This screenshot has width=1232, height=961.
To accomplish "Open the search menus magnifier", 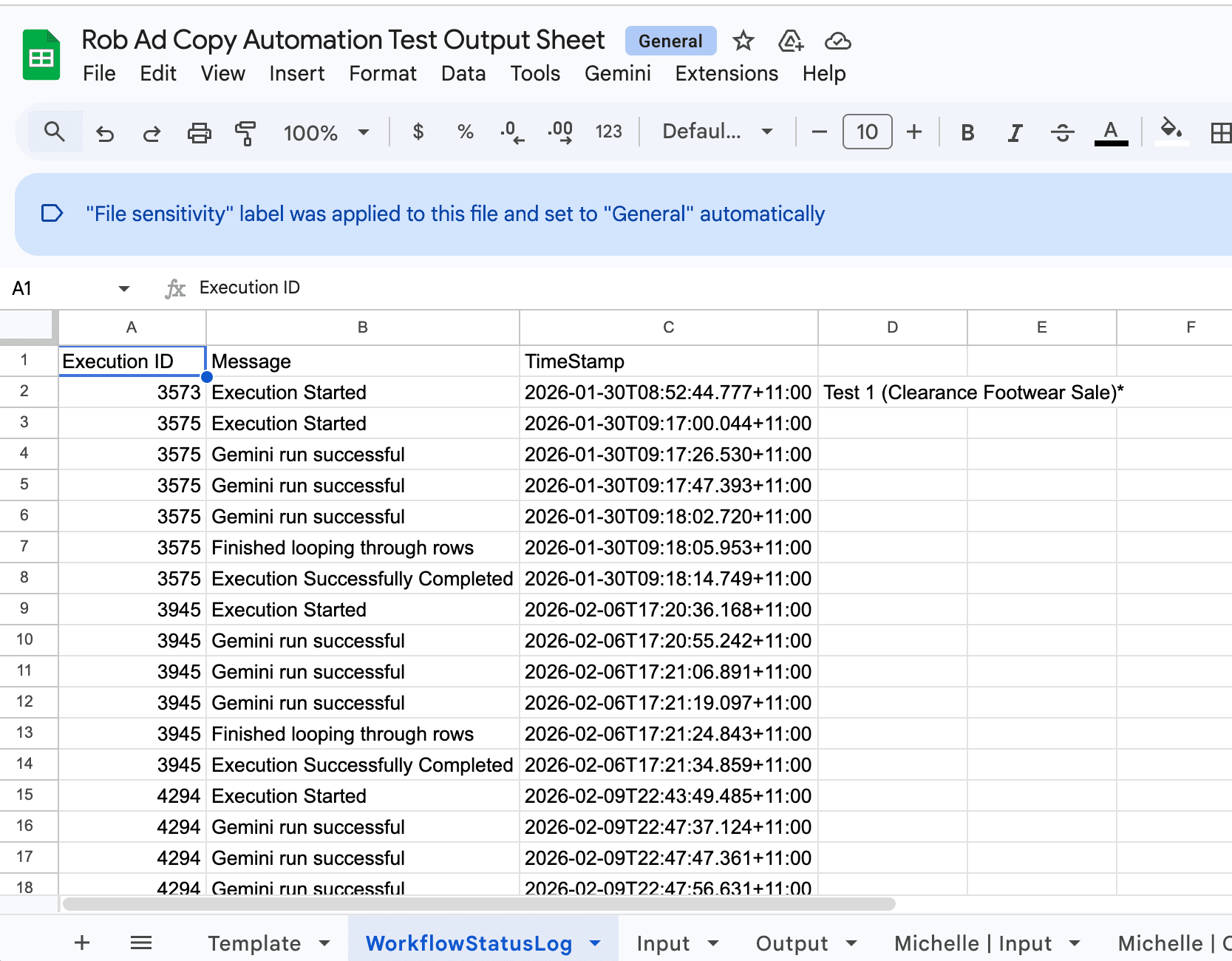I will coord(55,132).
